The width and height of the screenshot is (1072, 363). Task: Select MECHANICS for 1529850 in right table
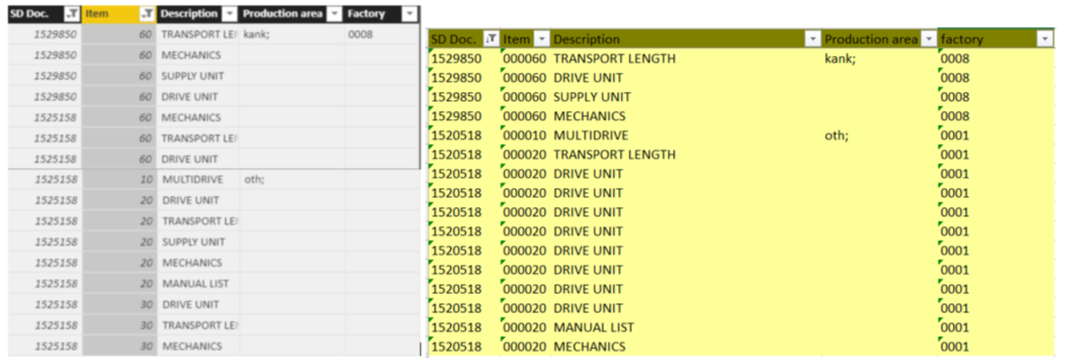tap(686, 116)
